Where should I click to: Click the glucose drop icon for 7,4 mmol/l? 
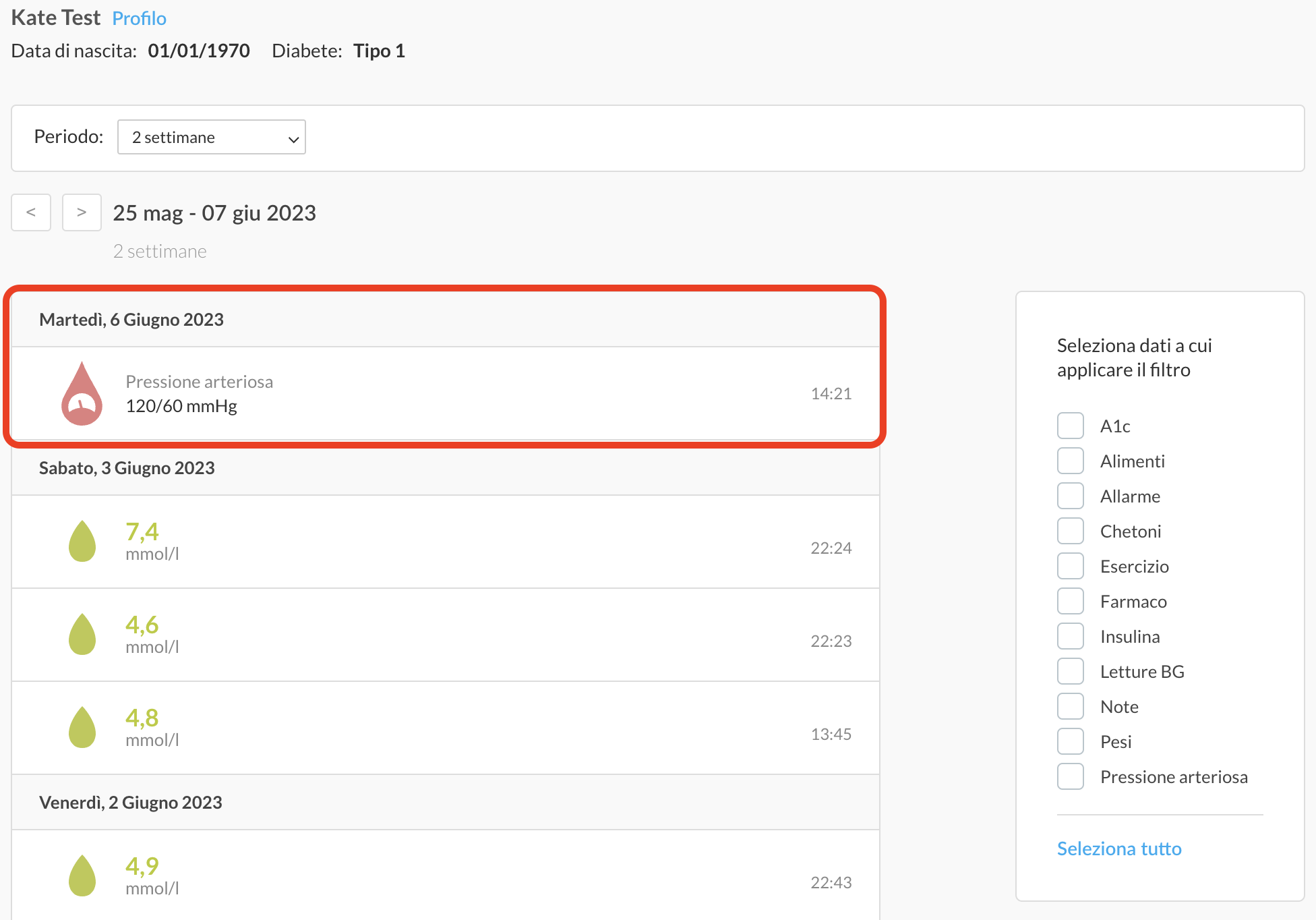click(x=82, y=541)
